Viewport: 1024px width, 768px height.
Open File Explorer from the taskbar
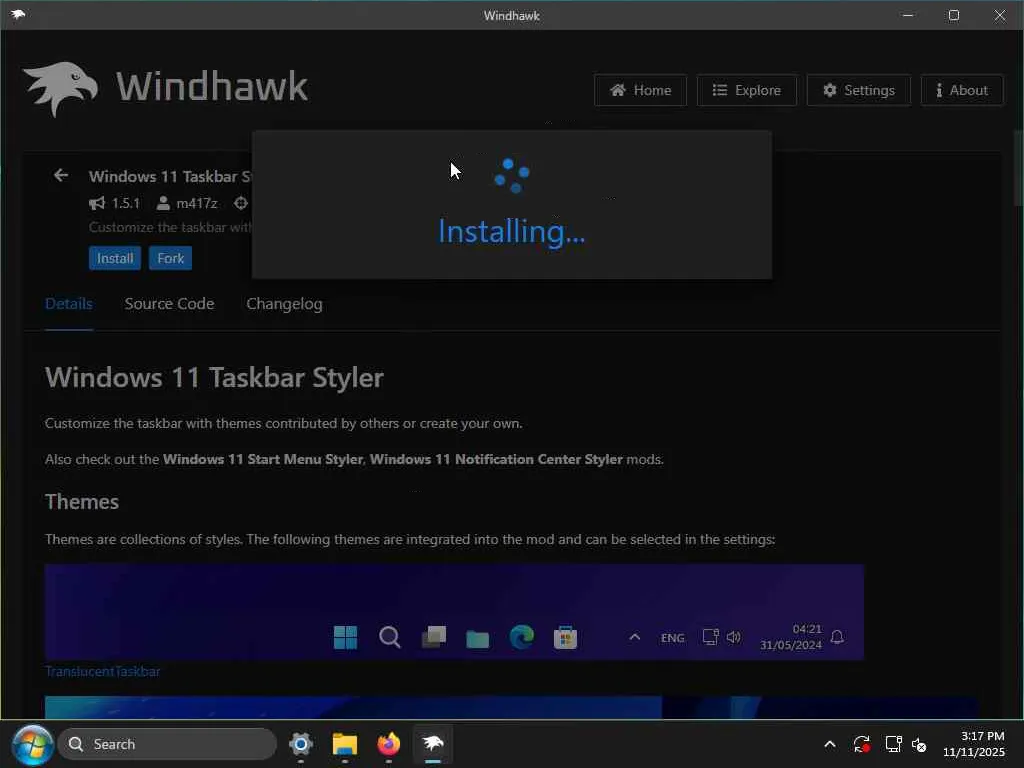click(345, 744)
